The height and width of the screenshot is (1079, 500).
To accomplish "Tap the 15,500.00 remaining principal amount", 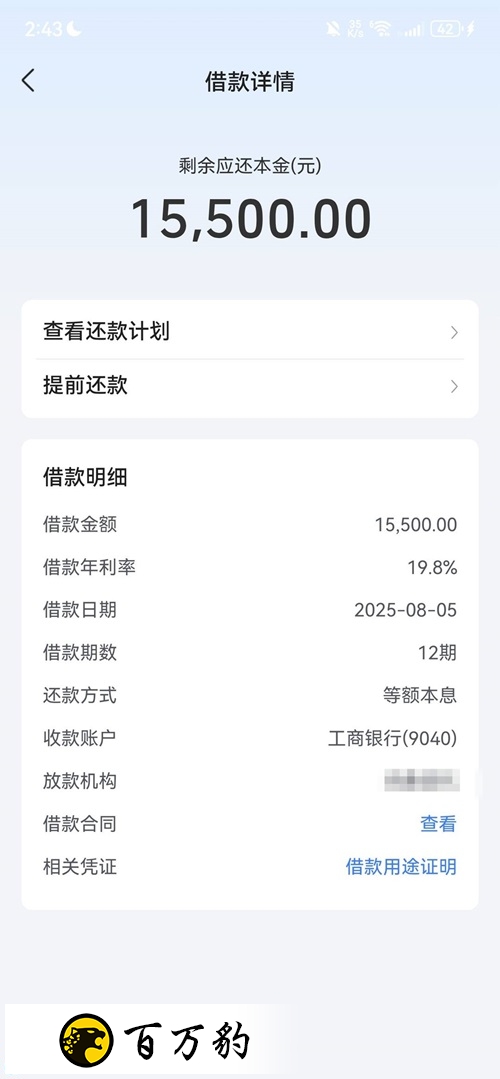I will tap(250, 218).
